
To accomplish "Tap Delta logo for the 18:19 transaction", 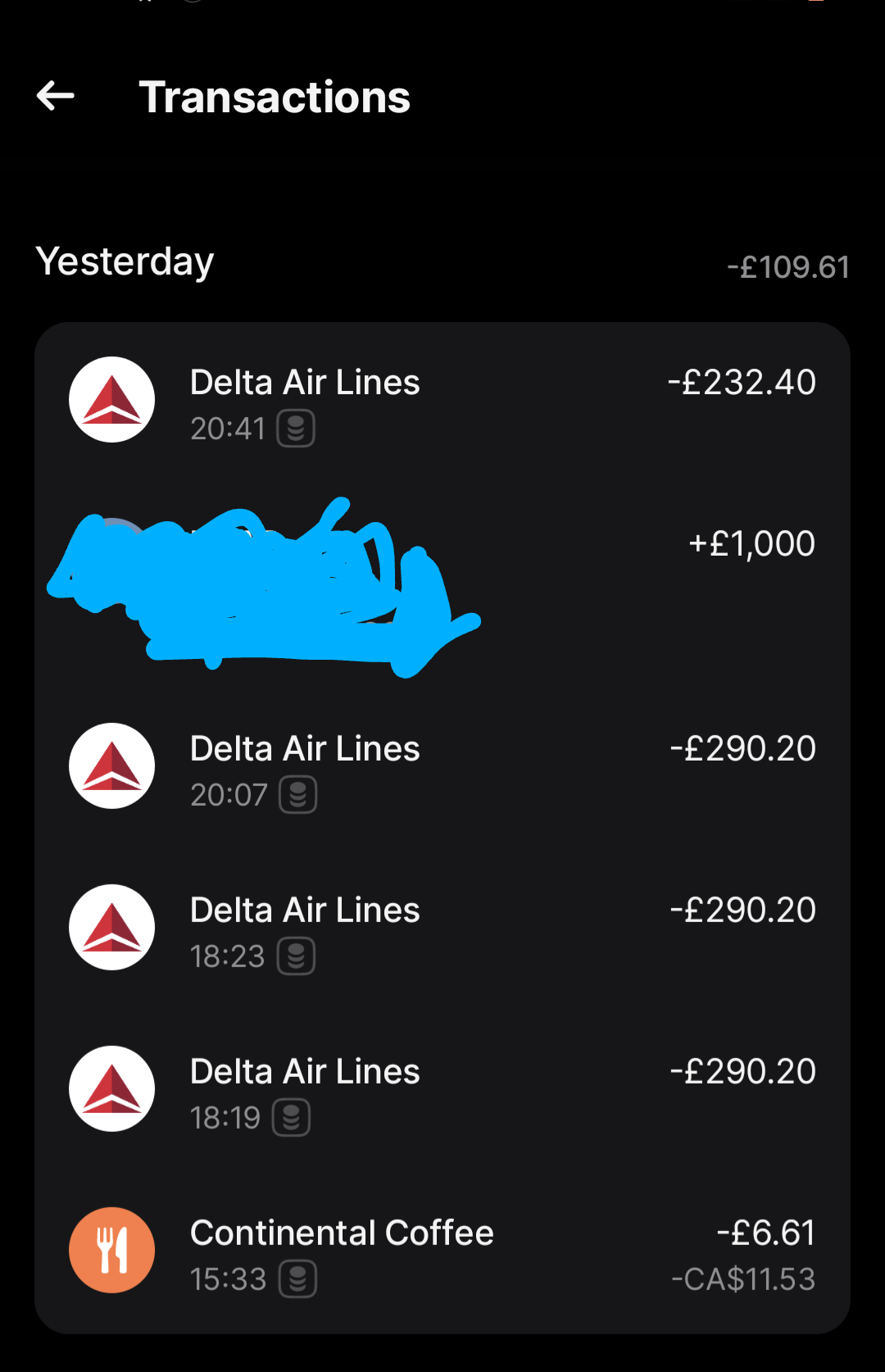I will click(x=111, y=1089).
